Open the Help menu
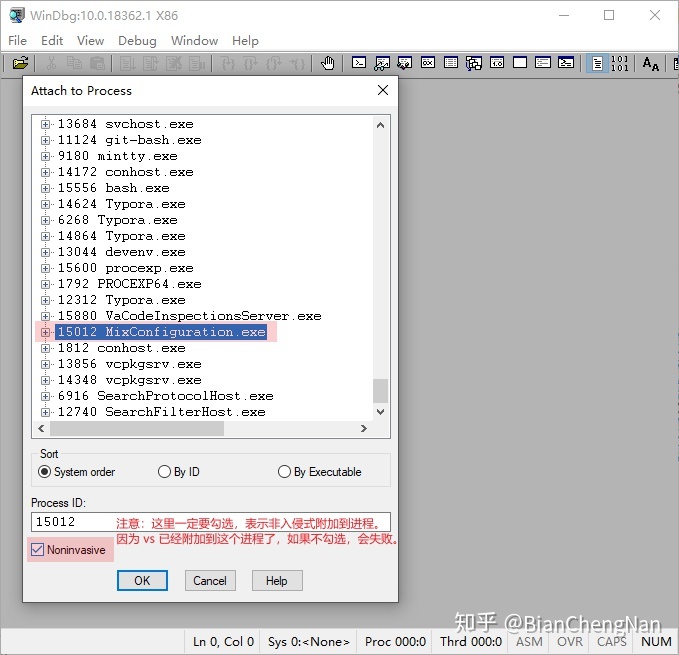This screenshot has width=679, height=655. coord(245,41)
